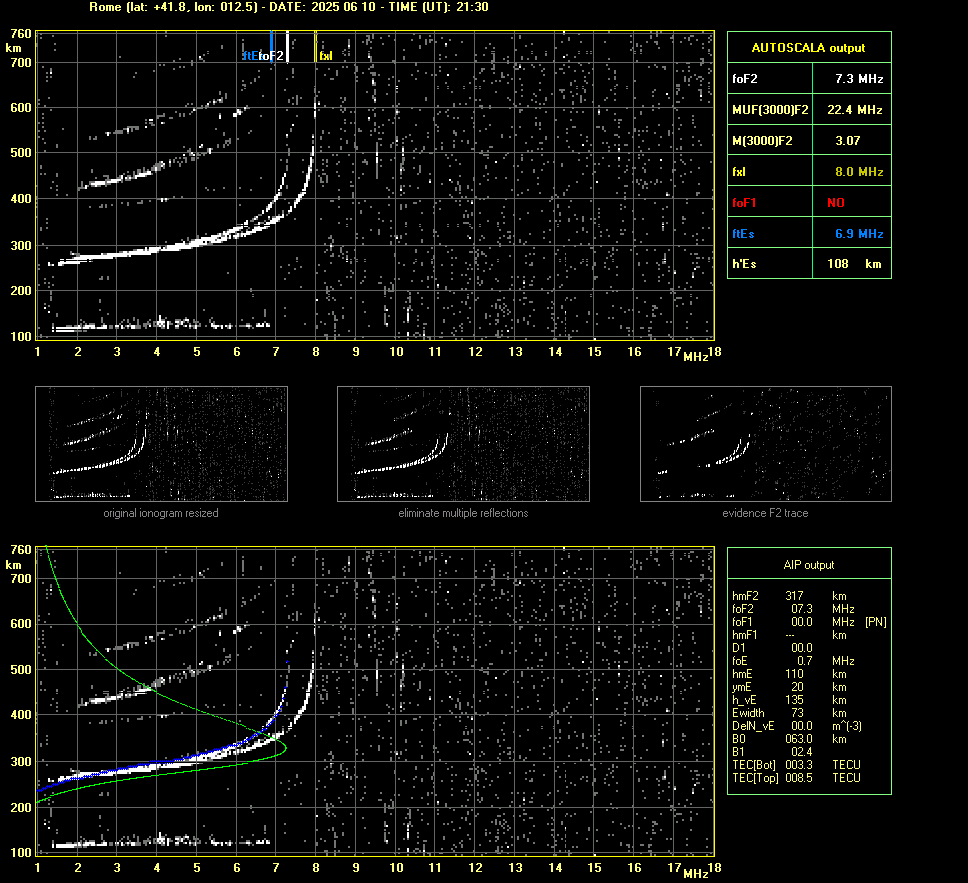This screenshot has height=883, width=968.
Task: Select the Ewidth 73 km row
Action: 789,713
